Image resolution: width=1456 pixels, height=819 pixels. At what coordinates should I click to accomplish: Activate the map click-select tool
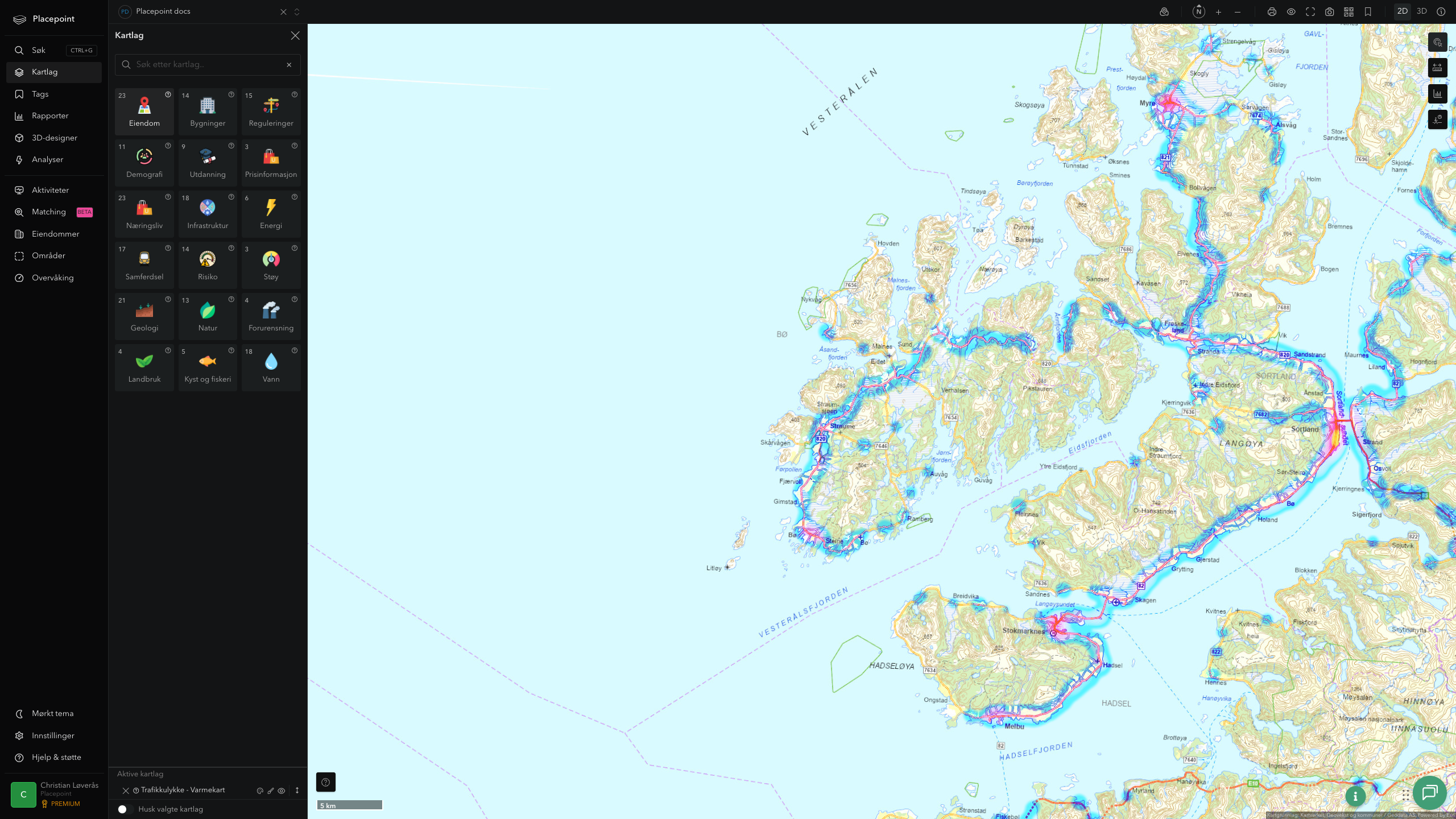pos(1437,42)
